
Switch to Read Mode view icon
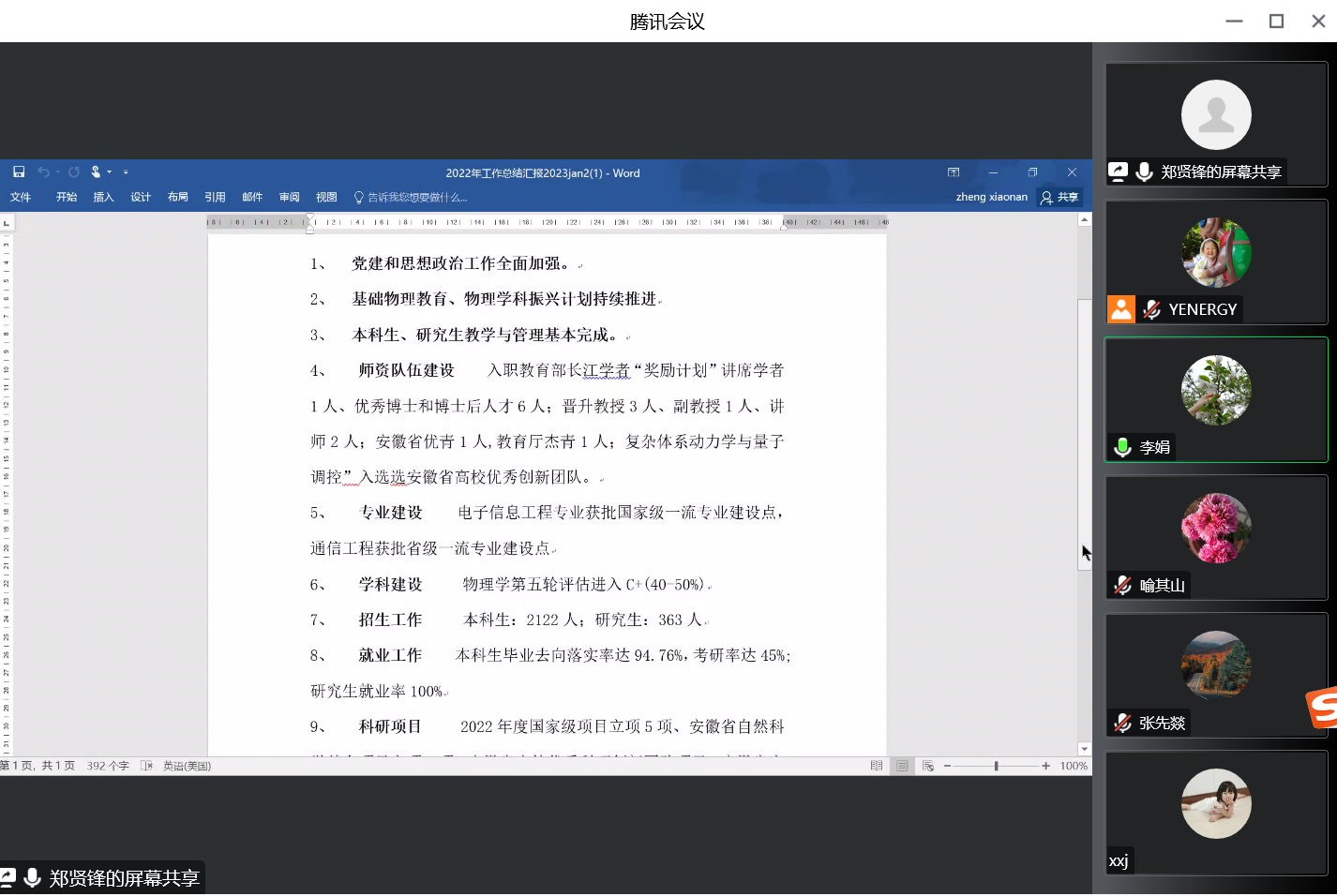877,766
